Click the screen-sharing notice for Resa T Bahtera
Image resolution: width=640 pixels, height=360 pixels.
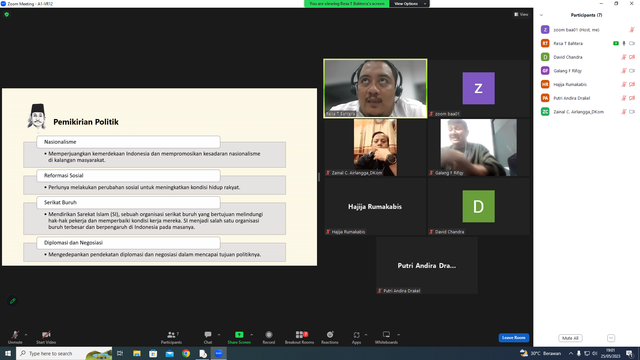click(347, 4)
